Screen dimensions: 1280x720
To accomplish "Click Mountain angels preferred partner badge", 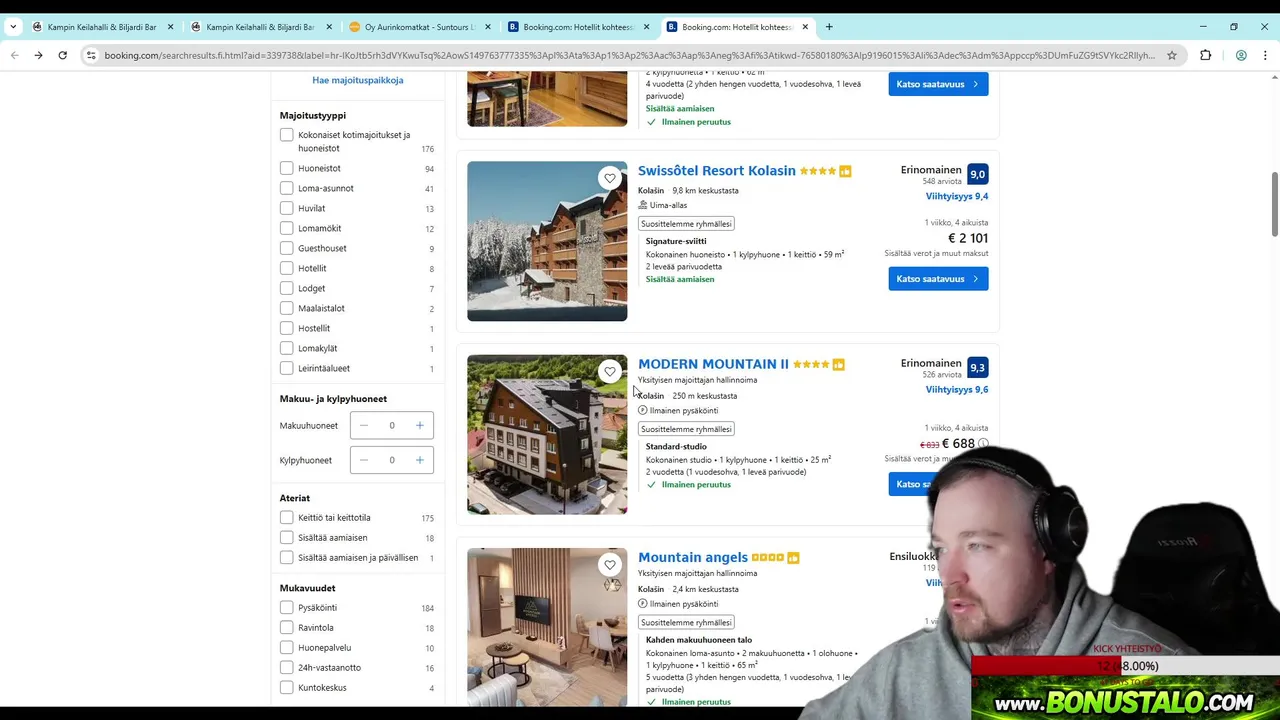I will pyautogui.click(x=793, y=558).
